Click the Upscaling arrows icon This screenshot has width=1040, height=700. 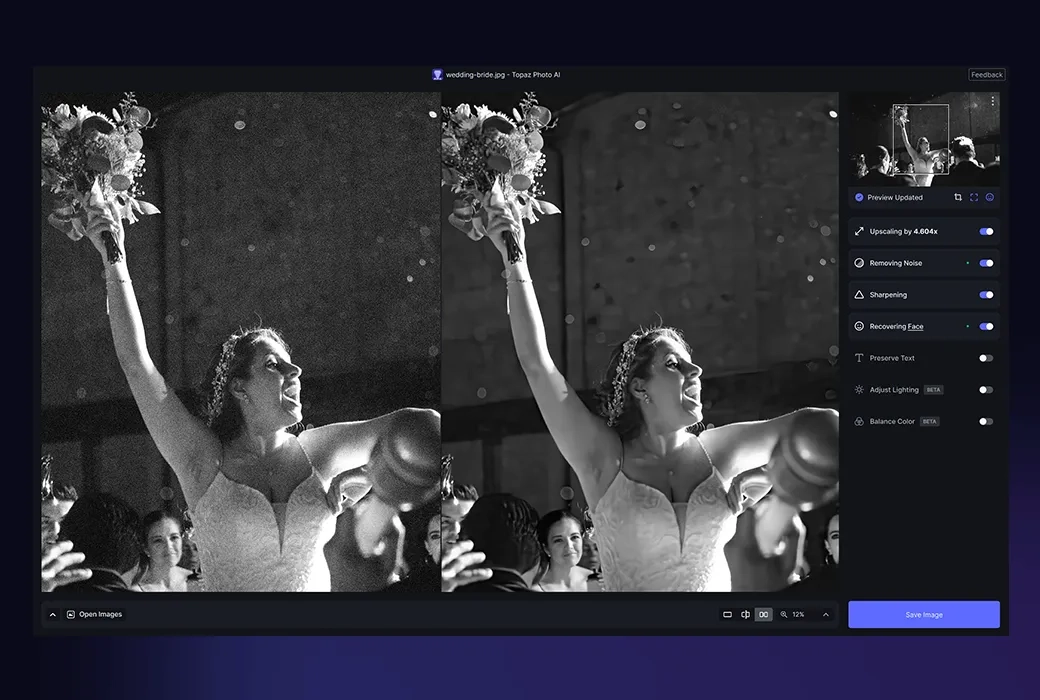click(x=859, y=232)
